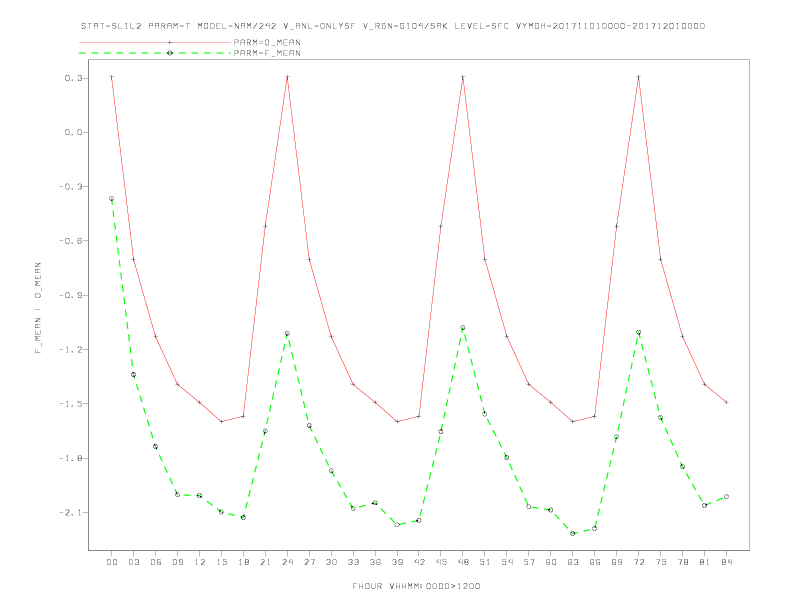Click the y-axis title F_MEAN | O_MEAN
Screen dimensions: 792x612
click(38, 308)
